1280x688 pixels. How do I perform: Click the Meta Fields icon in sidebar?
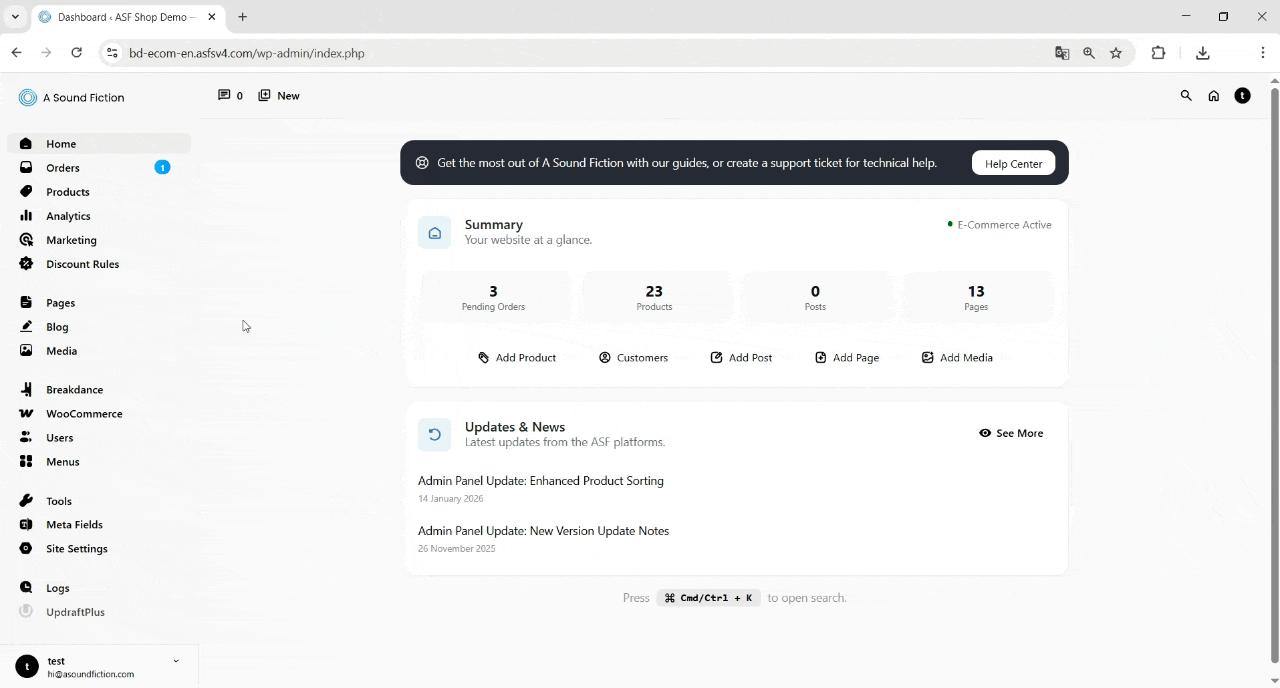click(26, 524)
